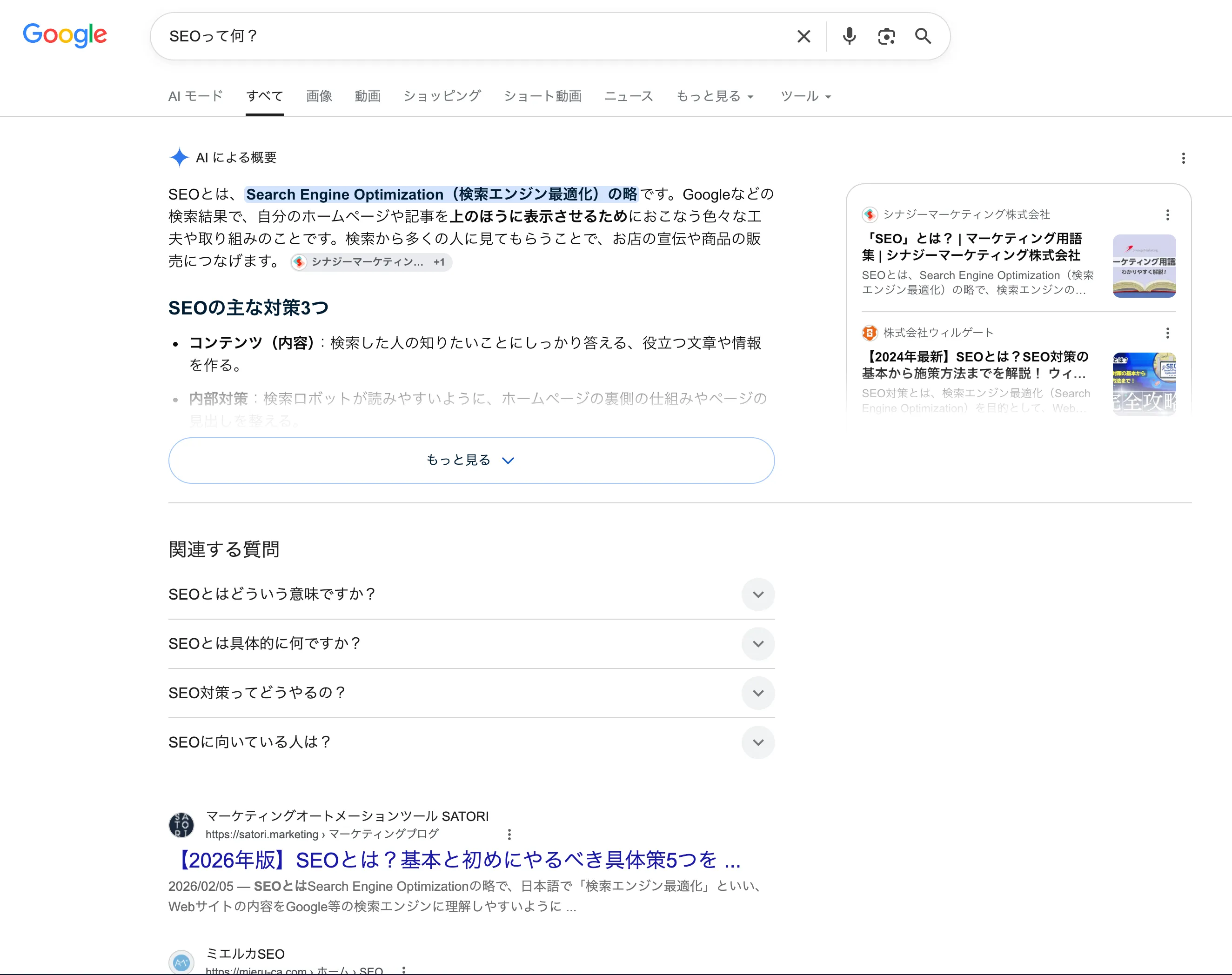Open 【2026年版】SEOとは？ result title

[x=455, y=860]
